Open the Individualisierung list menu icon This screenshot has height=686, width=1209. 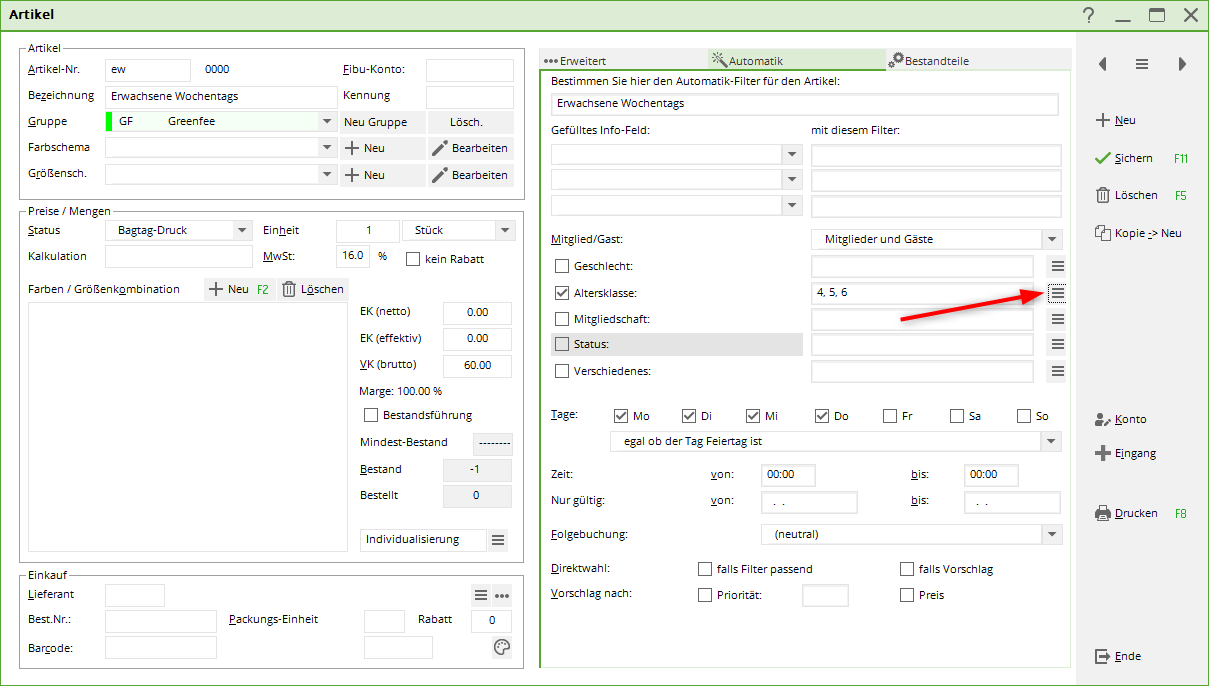click(498, 540)
